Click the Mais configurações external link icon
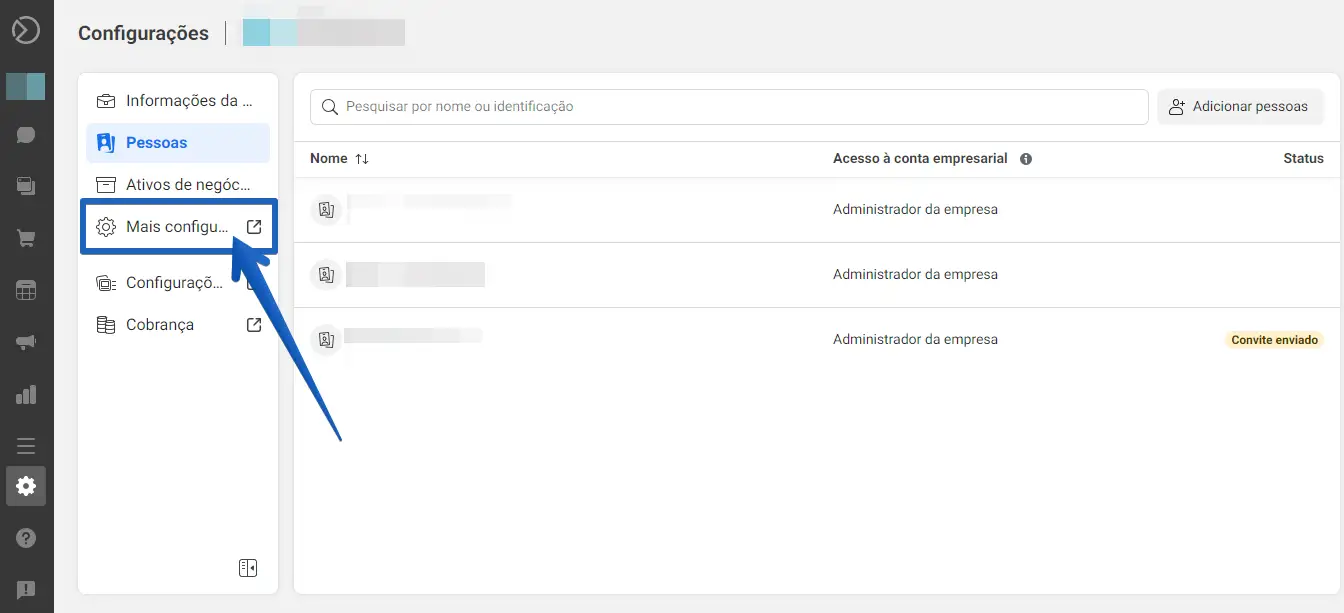1344x613 pixels. click(254, 227)
